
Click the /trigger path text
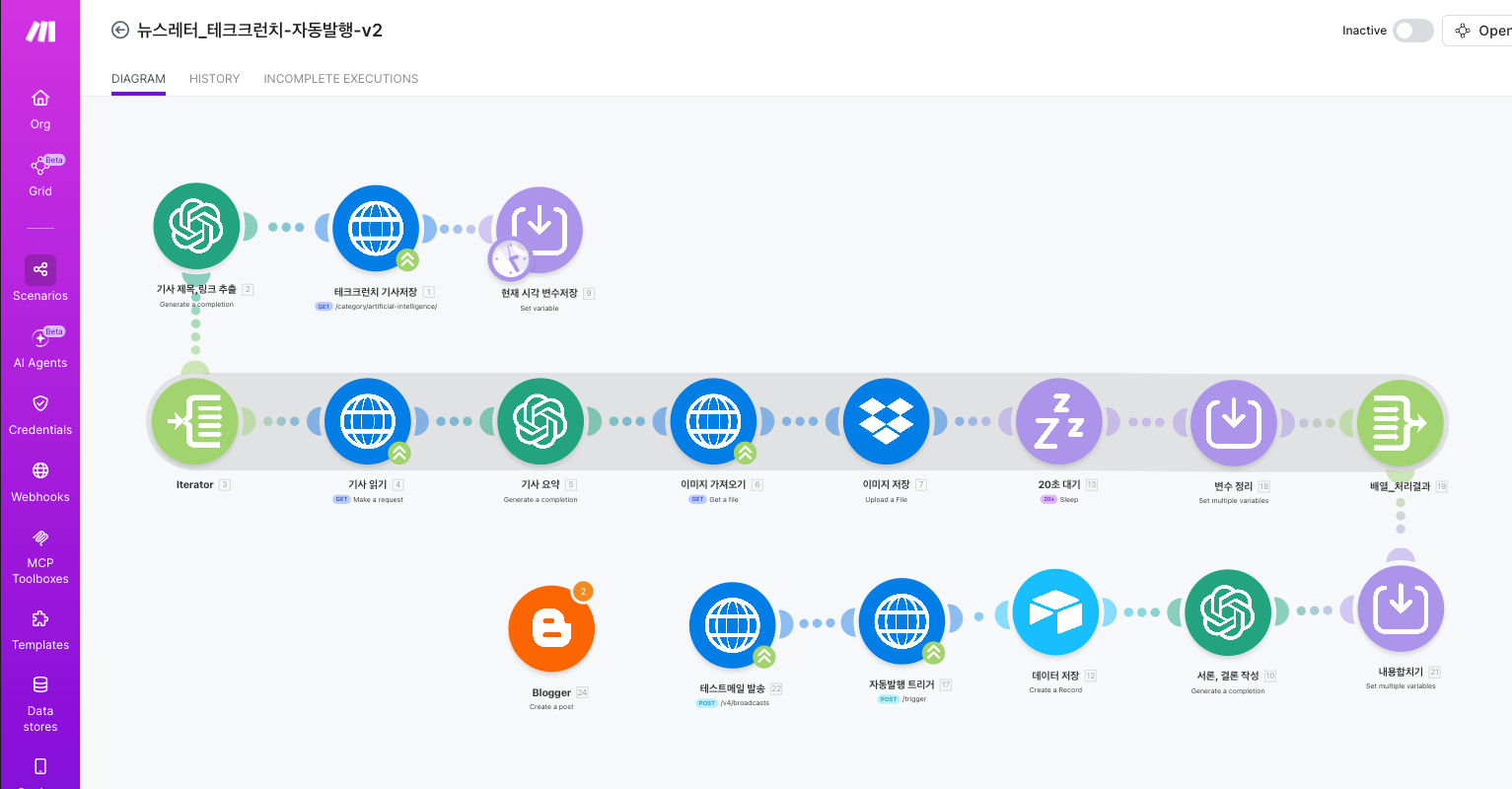pyautogui.click(x=914, y=699)
